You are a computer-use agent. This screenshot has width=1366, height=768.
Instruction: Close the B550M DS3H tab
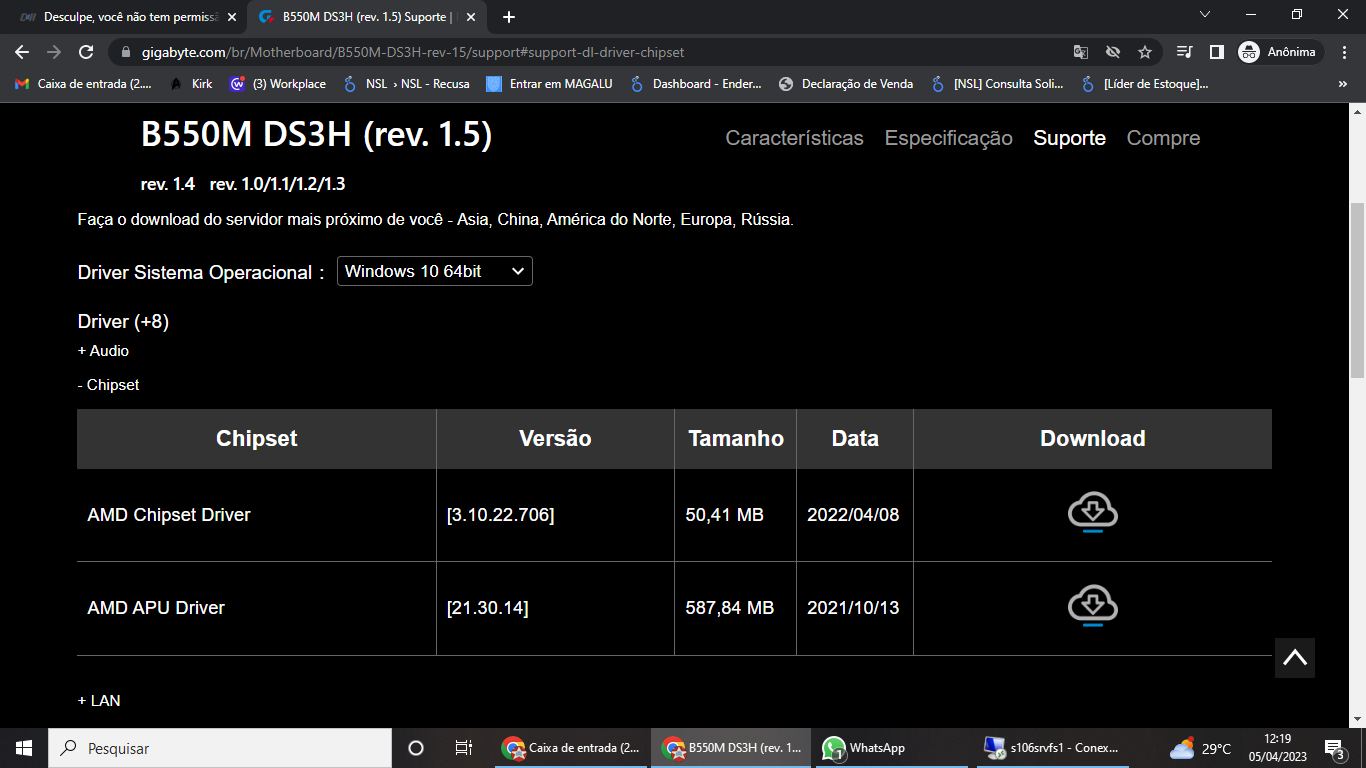tap(471, 17)
